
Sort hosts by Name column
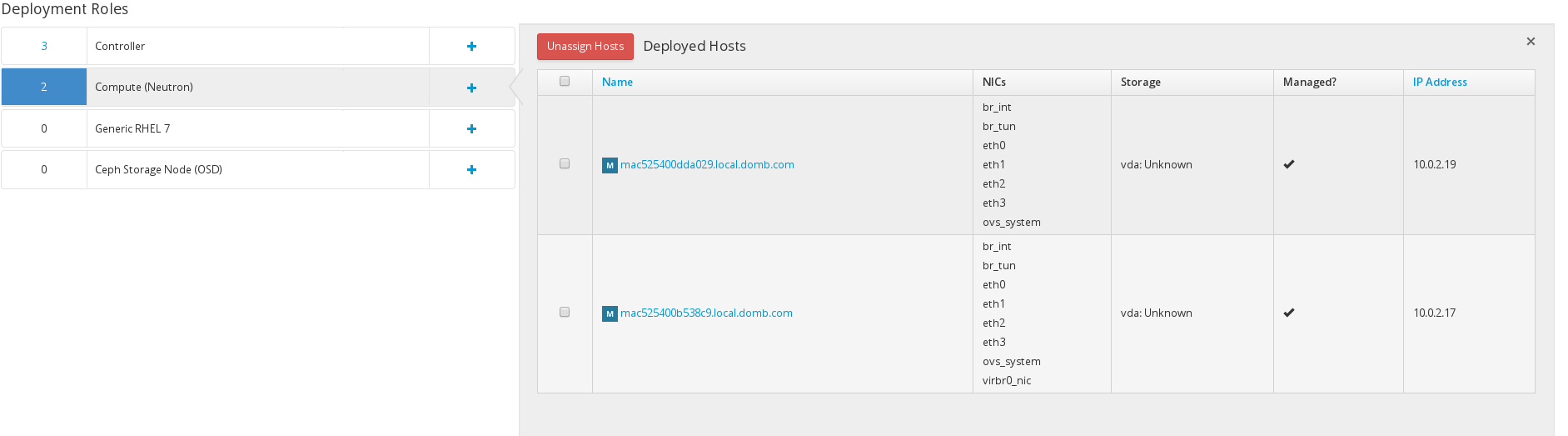617,82
